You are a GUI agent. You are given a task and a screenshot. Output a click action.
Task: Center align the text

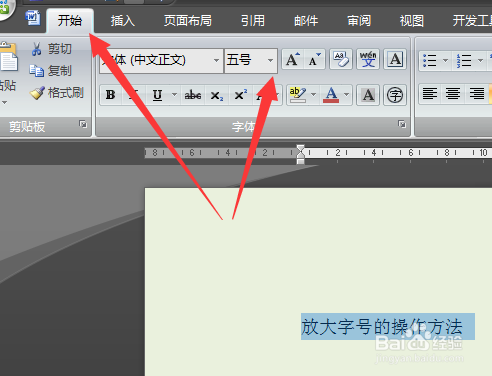click(x=453, y=93)
